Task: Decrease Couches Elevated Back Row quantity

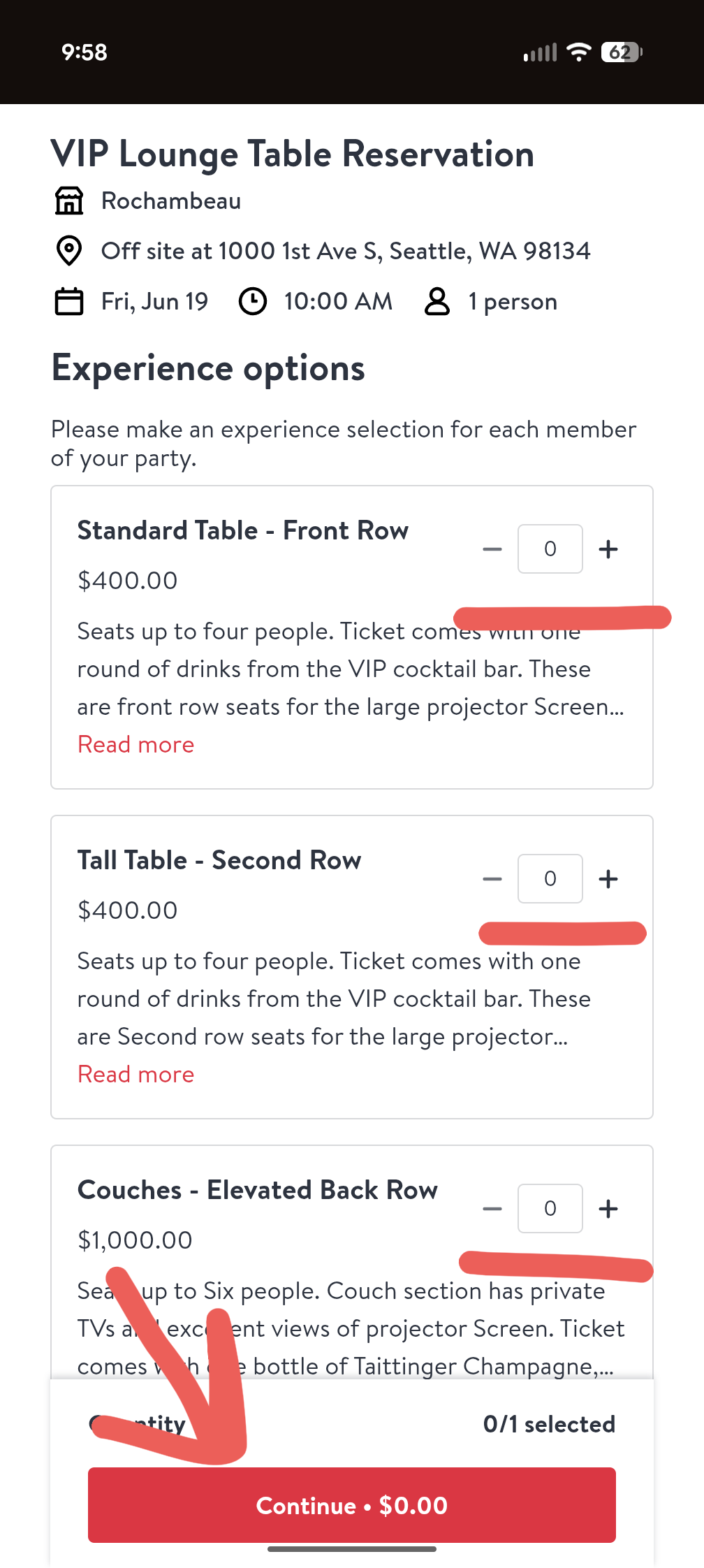Action: coord(492,1209)
